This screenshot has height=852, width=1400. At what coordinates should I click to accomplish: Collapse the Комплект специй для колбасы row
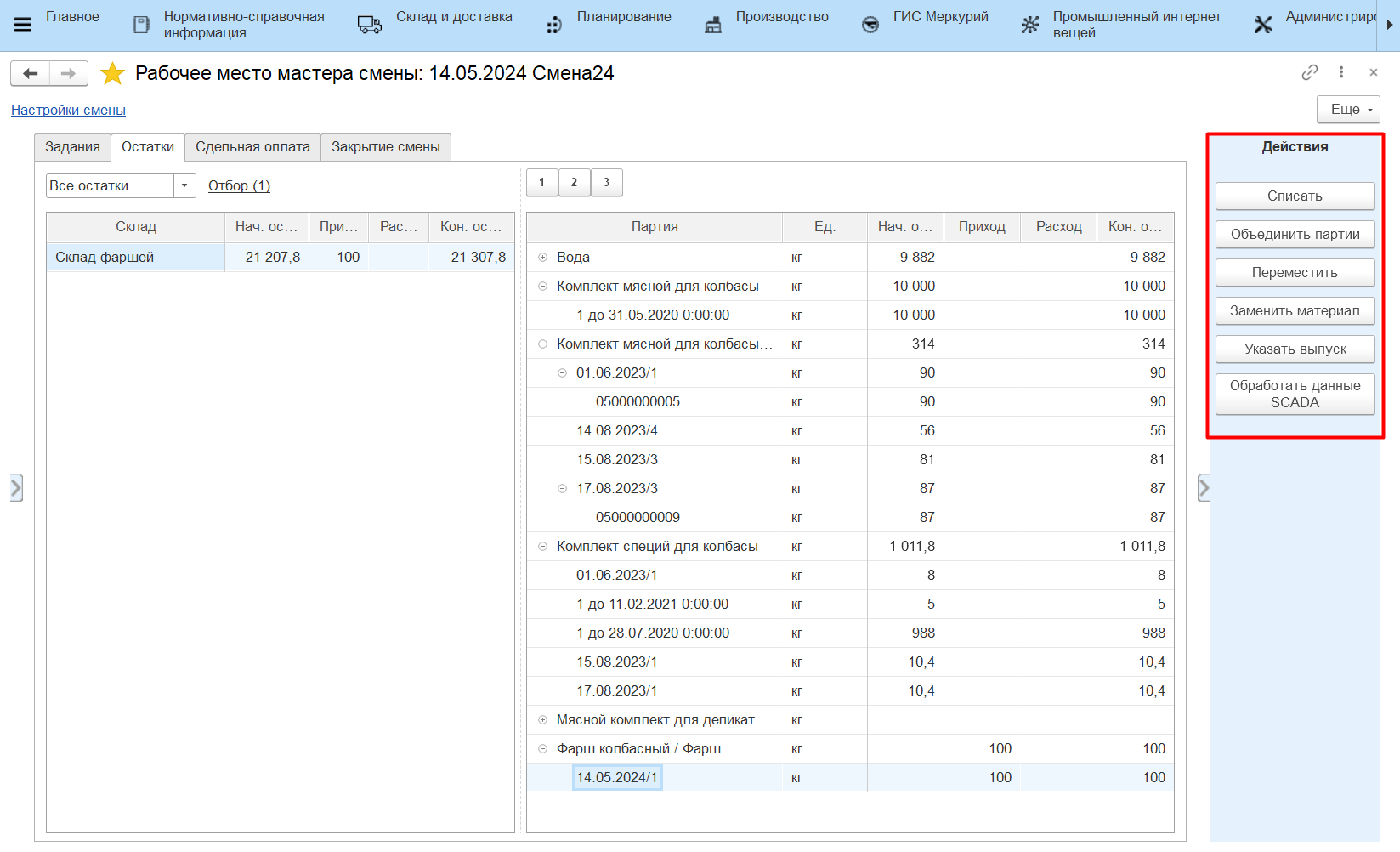[x=542, y=547]
